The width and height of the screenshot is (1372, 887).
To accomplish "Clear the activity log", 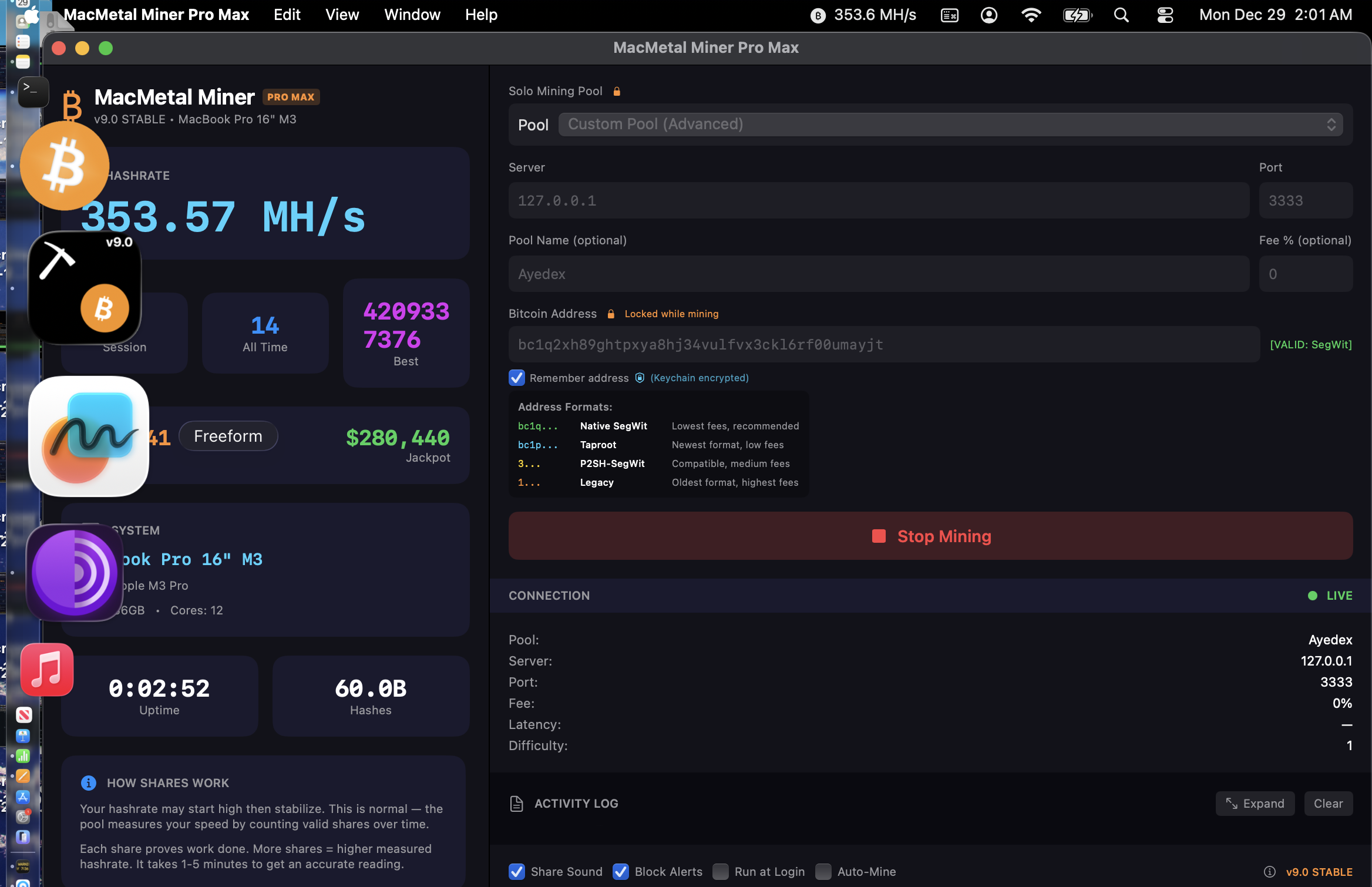I will [1328, 804].
